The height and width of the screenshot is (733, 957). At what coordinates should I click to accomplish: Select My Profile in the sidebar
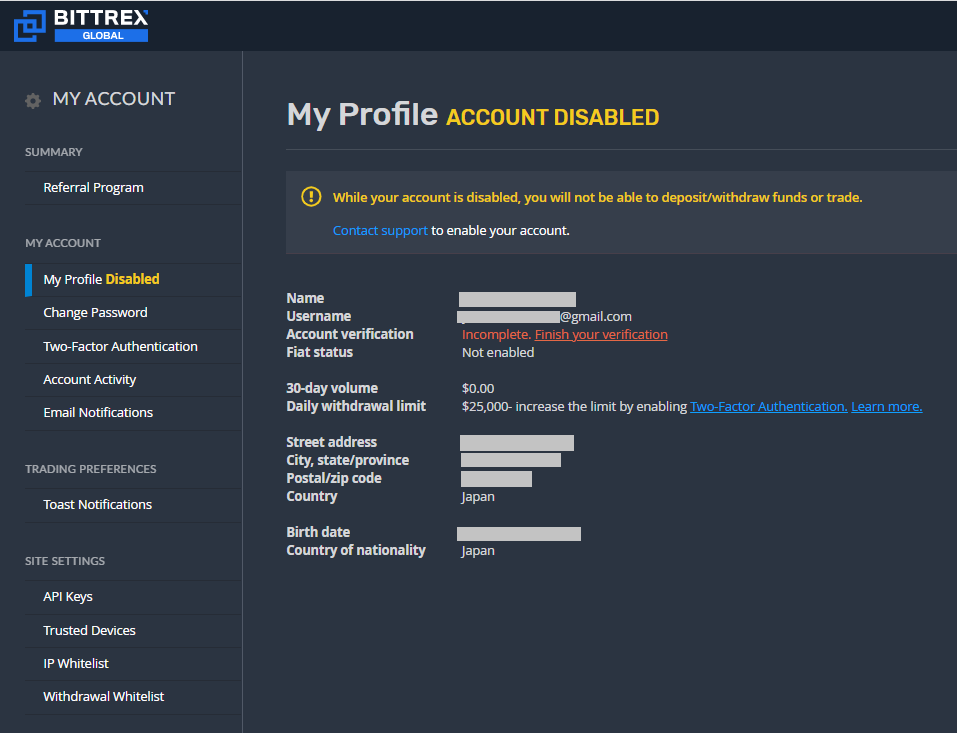[x=101, y=280]
